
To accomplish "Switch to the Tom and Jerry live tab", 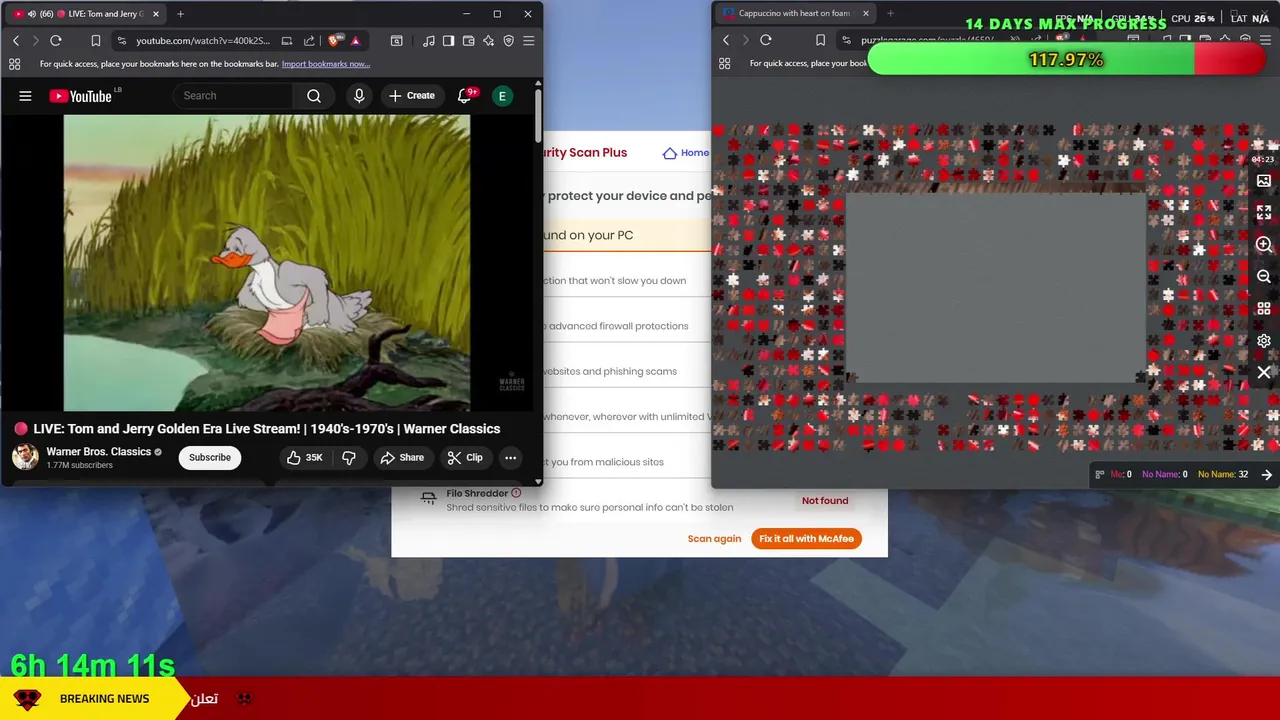I will pos(86,14).
